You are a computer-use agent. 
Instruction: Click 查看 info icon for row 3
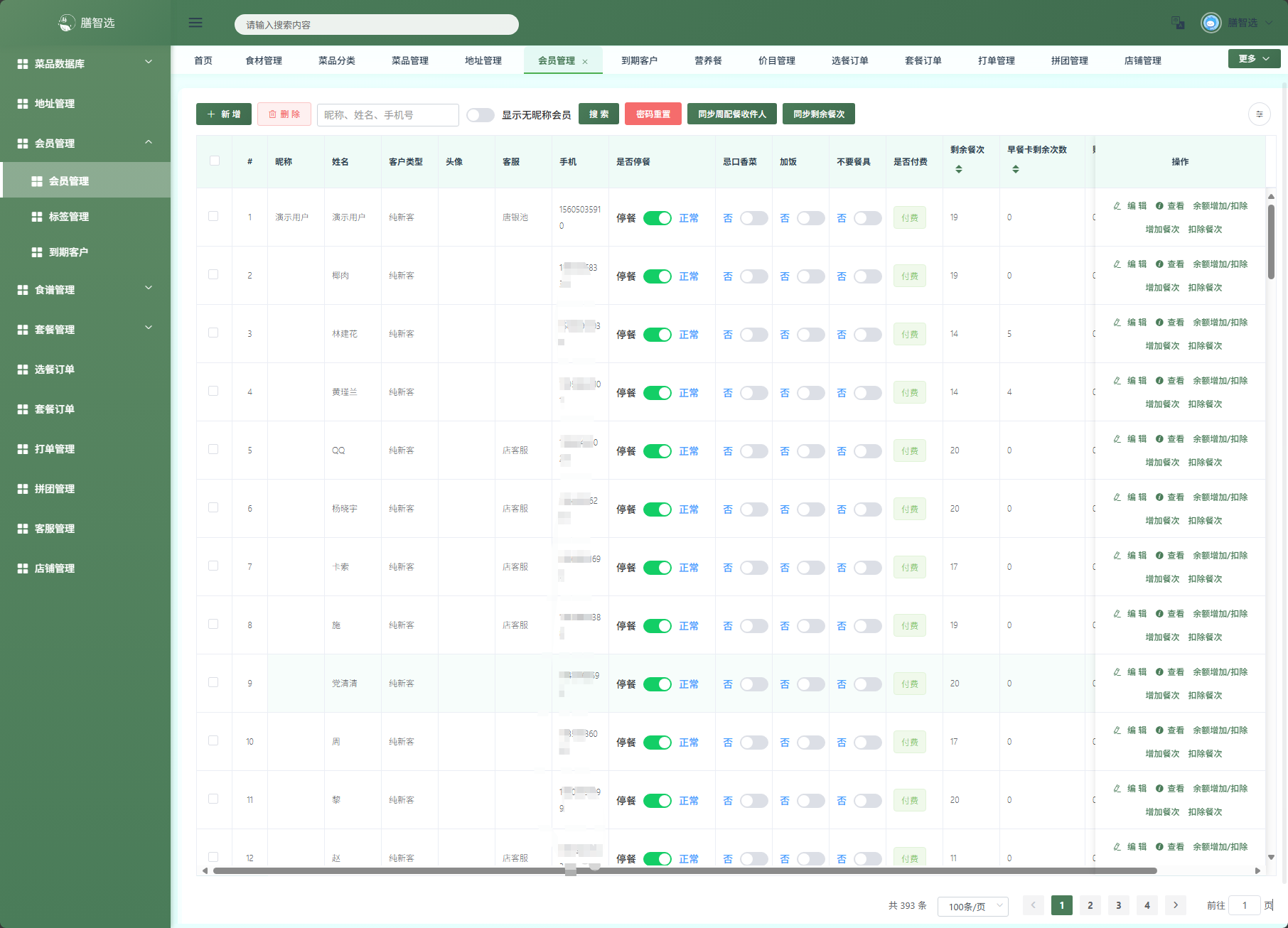1159,323
